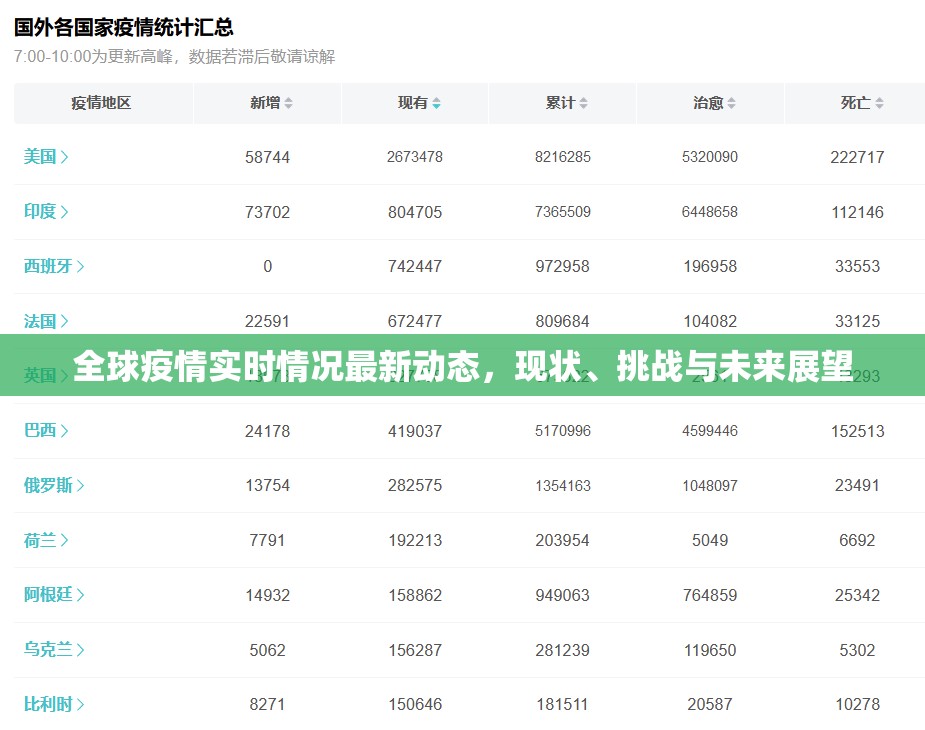Sort table by 新增 column arrows
Image resolution: width=925 pixels, height=730 pixels.
(x=289, y=103)
